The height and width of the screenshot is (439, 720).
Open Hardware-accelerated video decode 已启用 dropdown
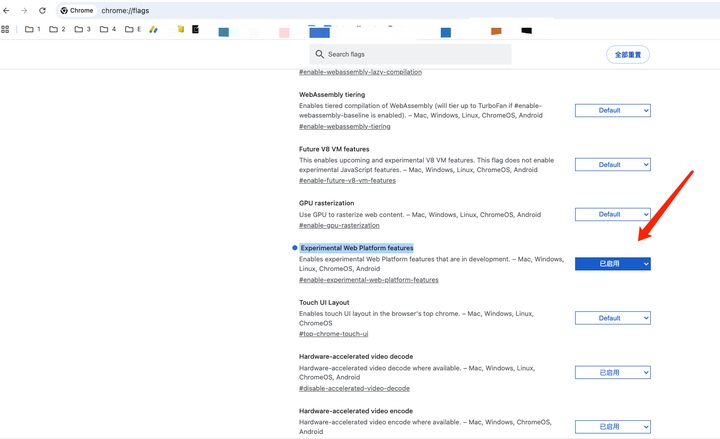coord(612,372)
